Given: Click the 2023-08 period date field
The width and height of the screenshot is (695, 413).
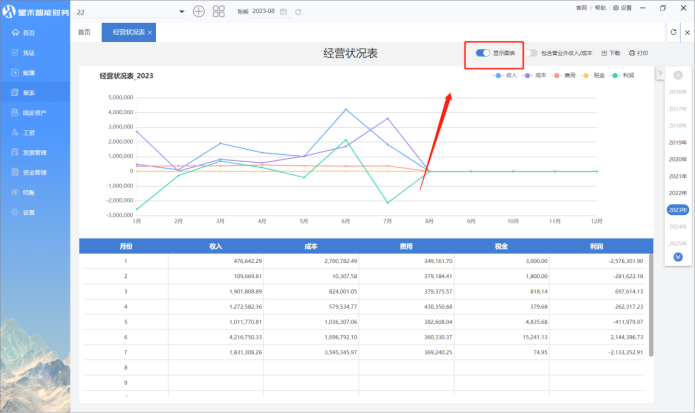Looking at the screenshot, I should tap(263, 11).
